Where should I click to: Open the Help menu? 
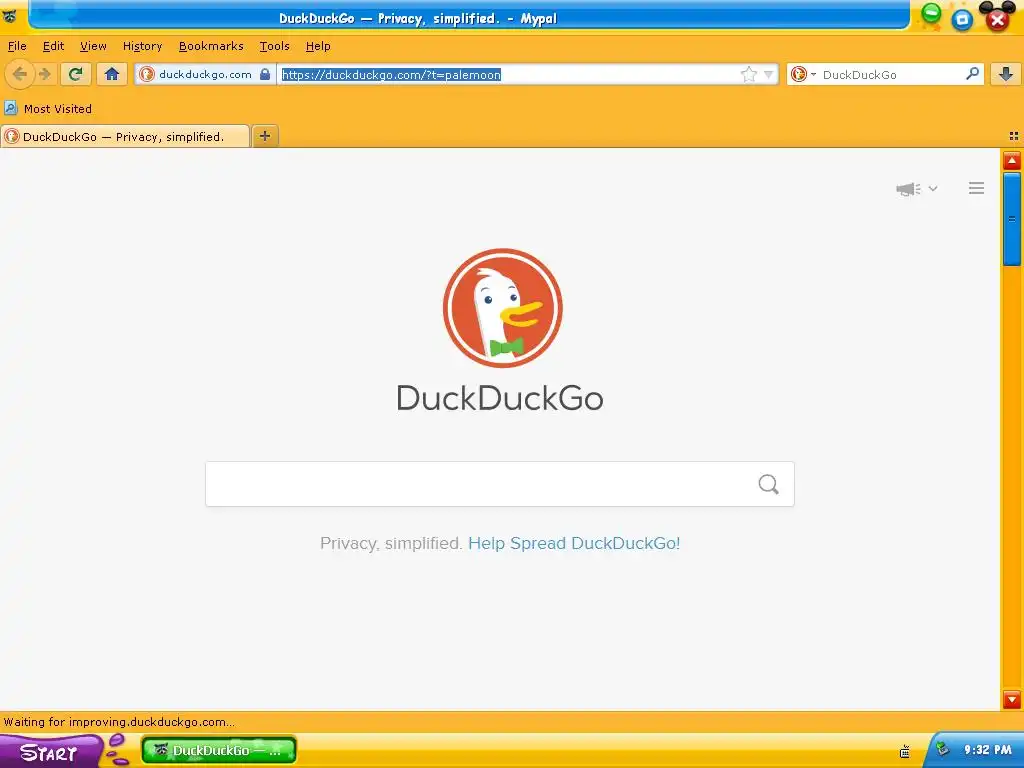(318, 46)
